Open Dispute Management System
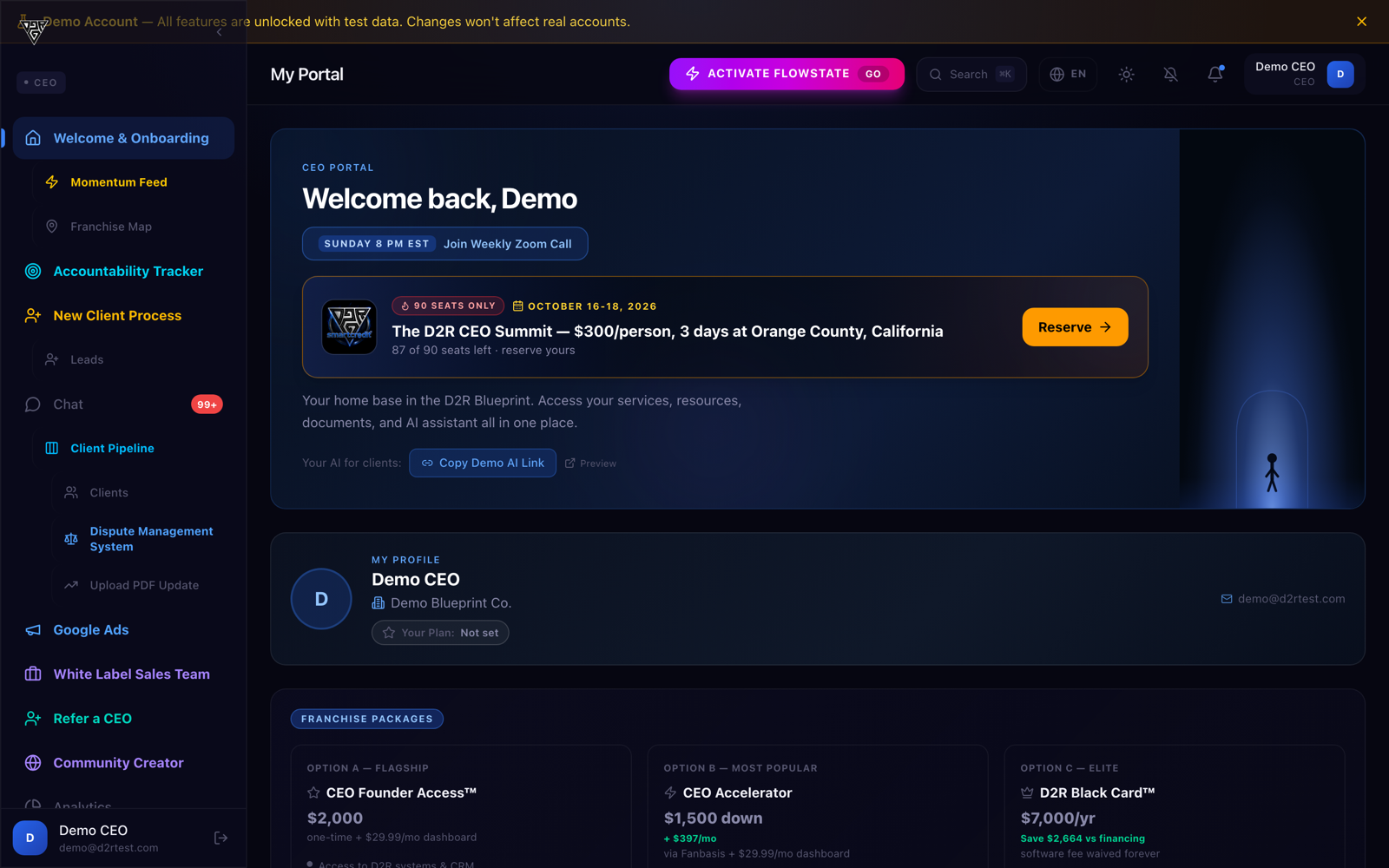Image resolution: width=1389 pixels, height=868 pixels. tap(151, 539)
